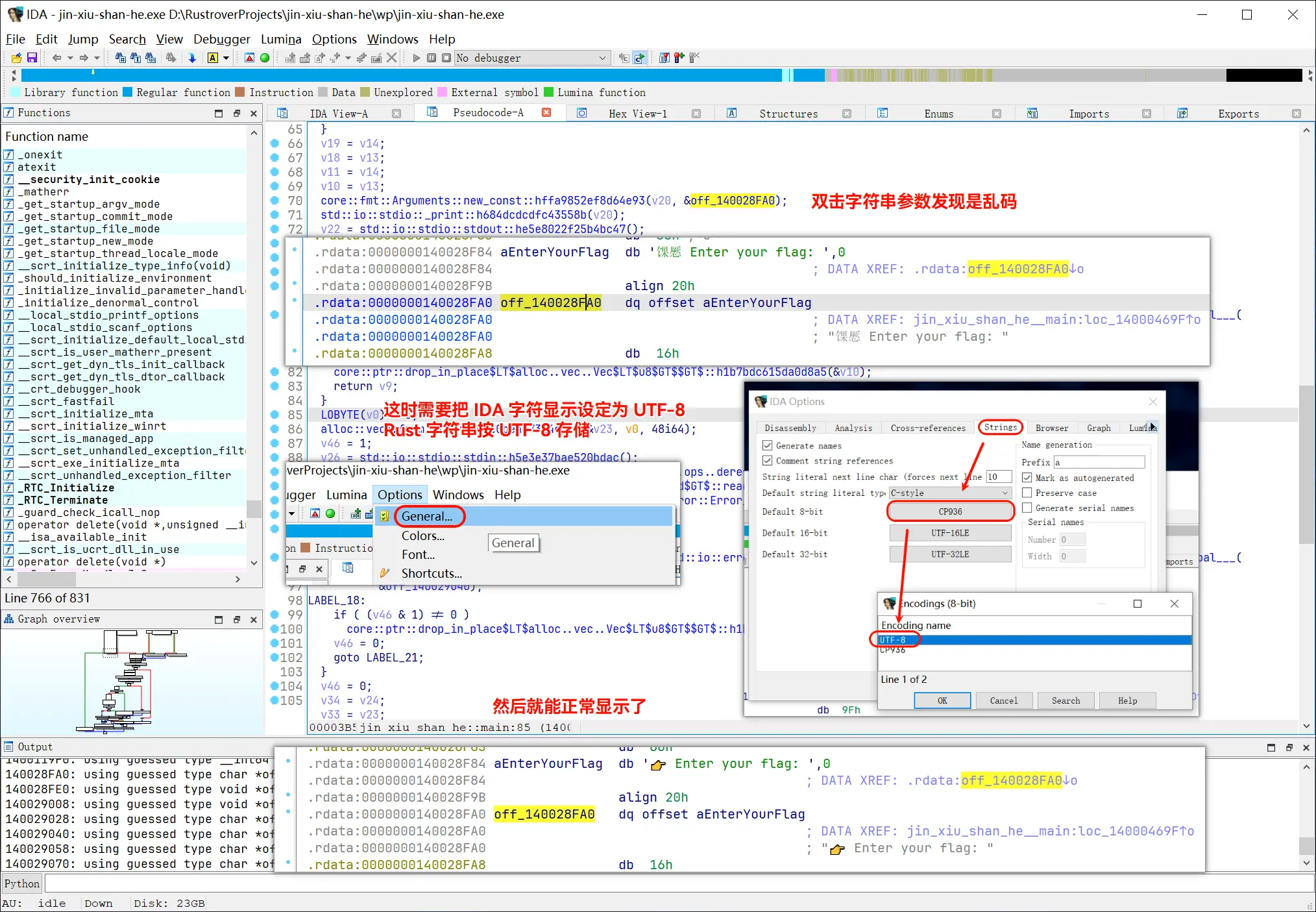Viewport: 1316px width, 912px height.
Task: Uncheck Comment string references
Action: [768, 461]
